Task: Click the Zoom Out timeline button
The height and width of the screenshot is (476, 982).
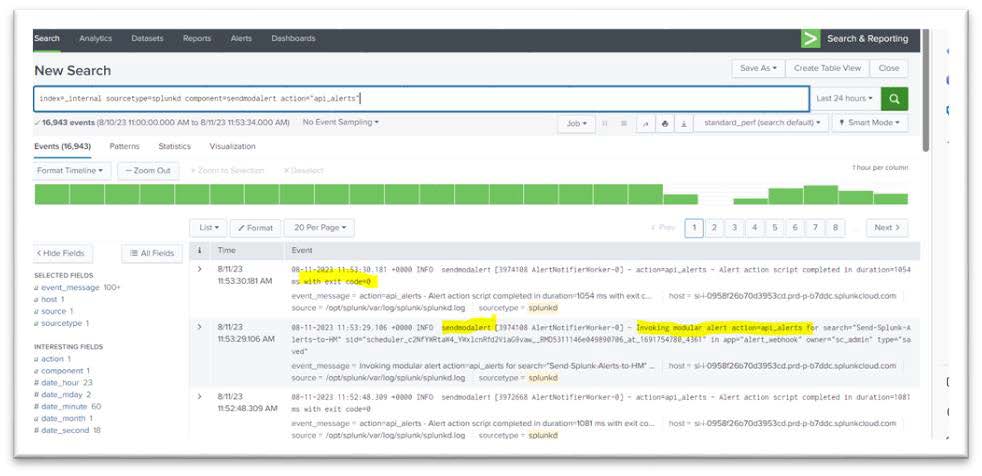Action: click(148, 170)
